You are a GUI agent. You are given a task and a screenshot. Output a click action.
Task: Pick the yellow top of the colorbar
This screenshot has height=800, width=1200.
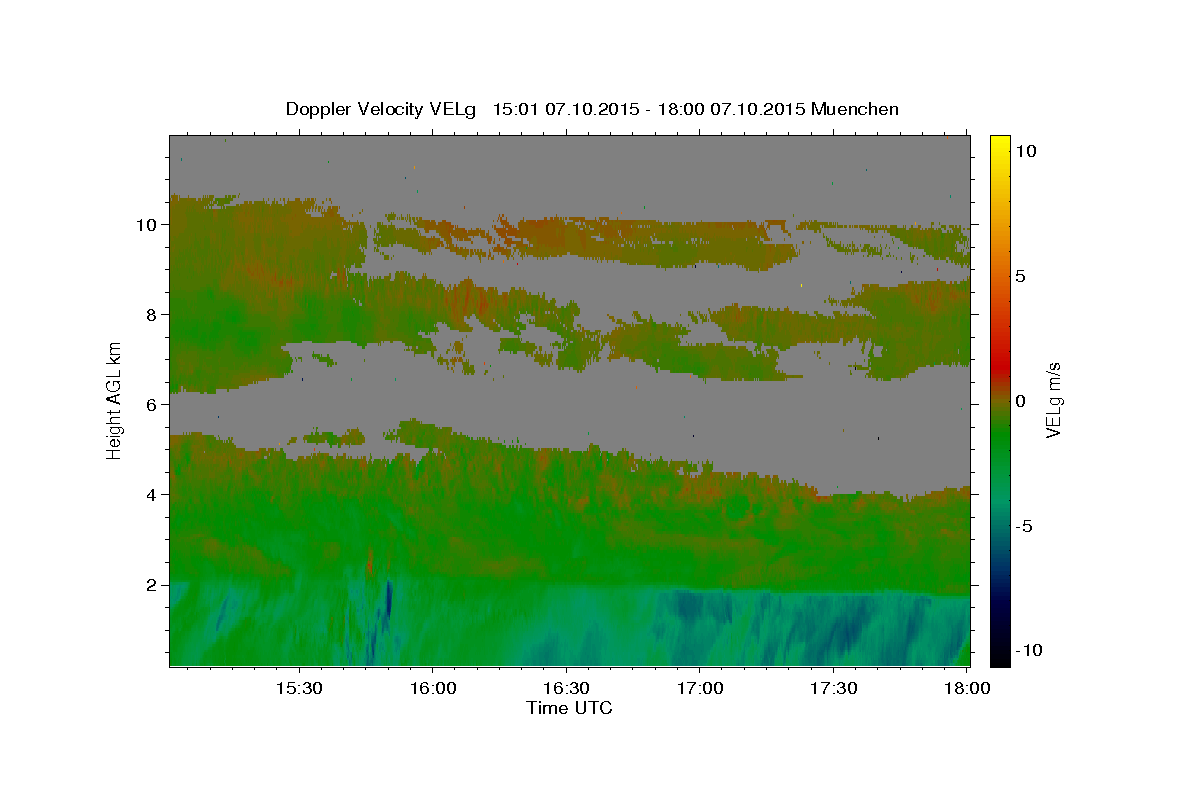click(x=1000, y=145)
